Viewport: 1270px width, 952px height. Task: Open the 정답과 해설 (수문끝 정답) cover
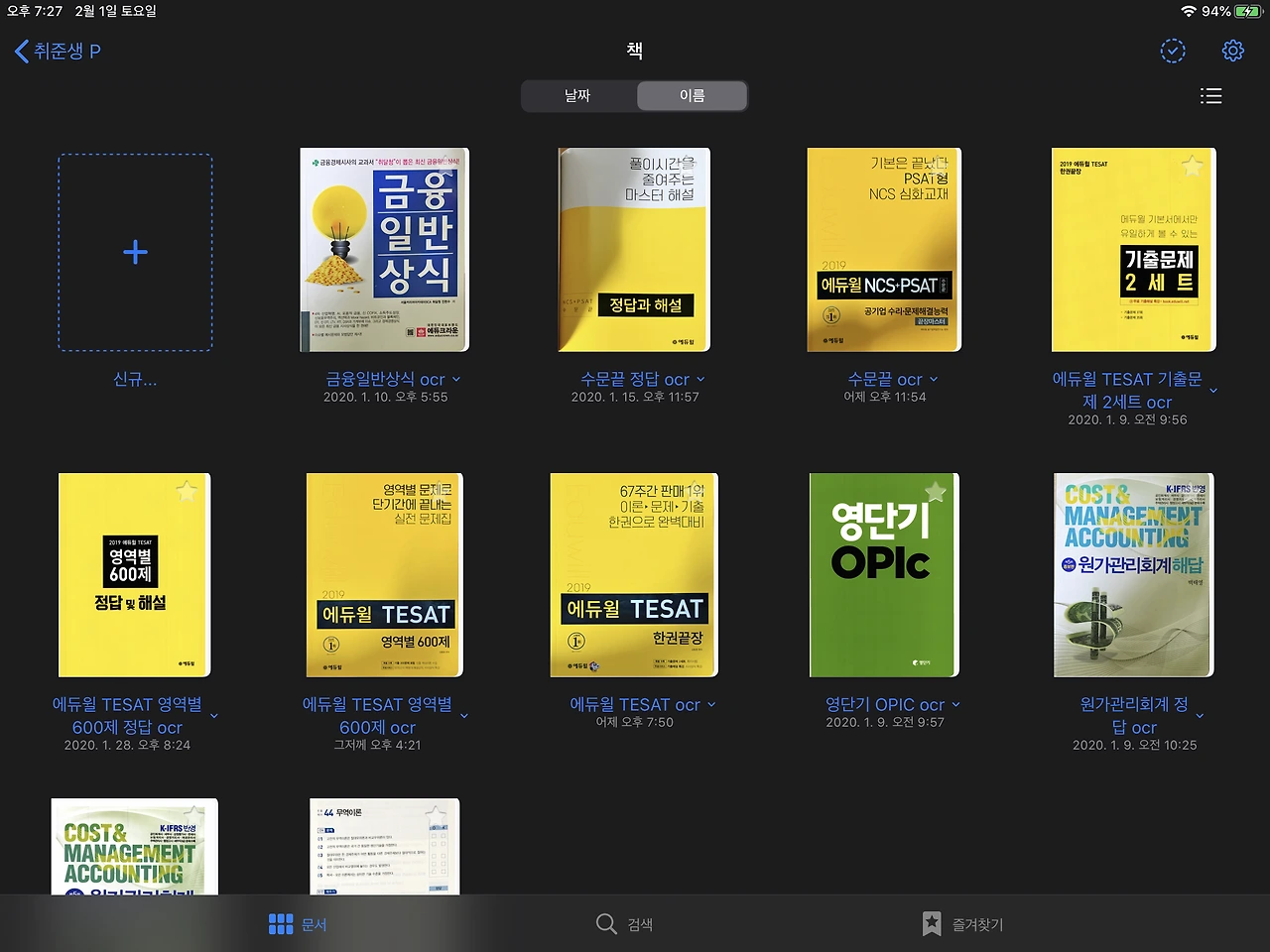point(636,250)
